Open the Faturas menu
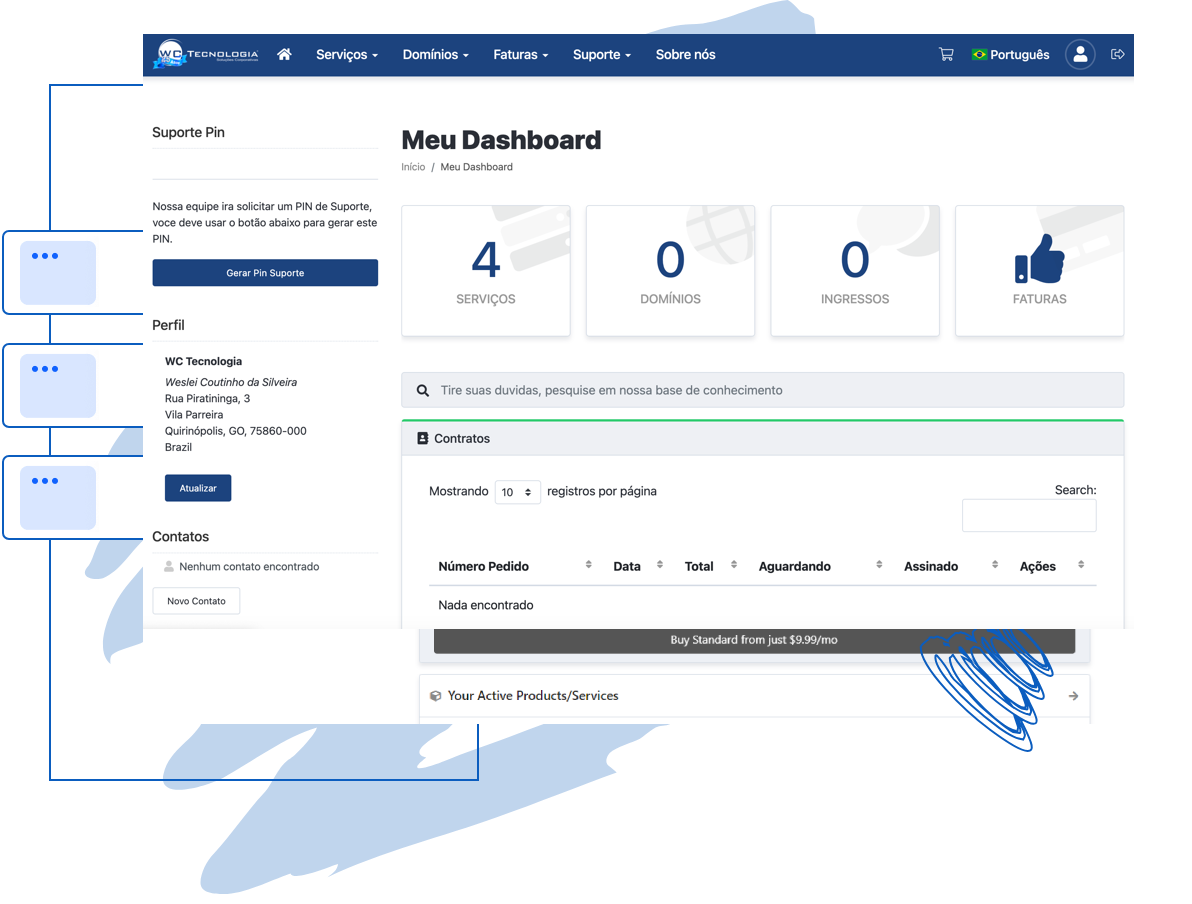Viewport: 1192px width, 904px height. point(520,55)
